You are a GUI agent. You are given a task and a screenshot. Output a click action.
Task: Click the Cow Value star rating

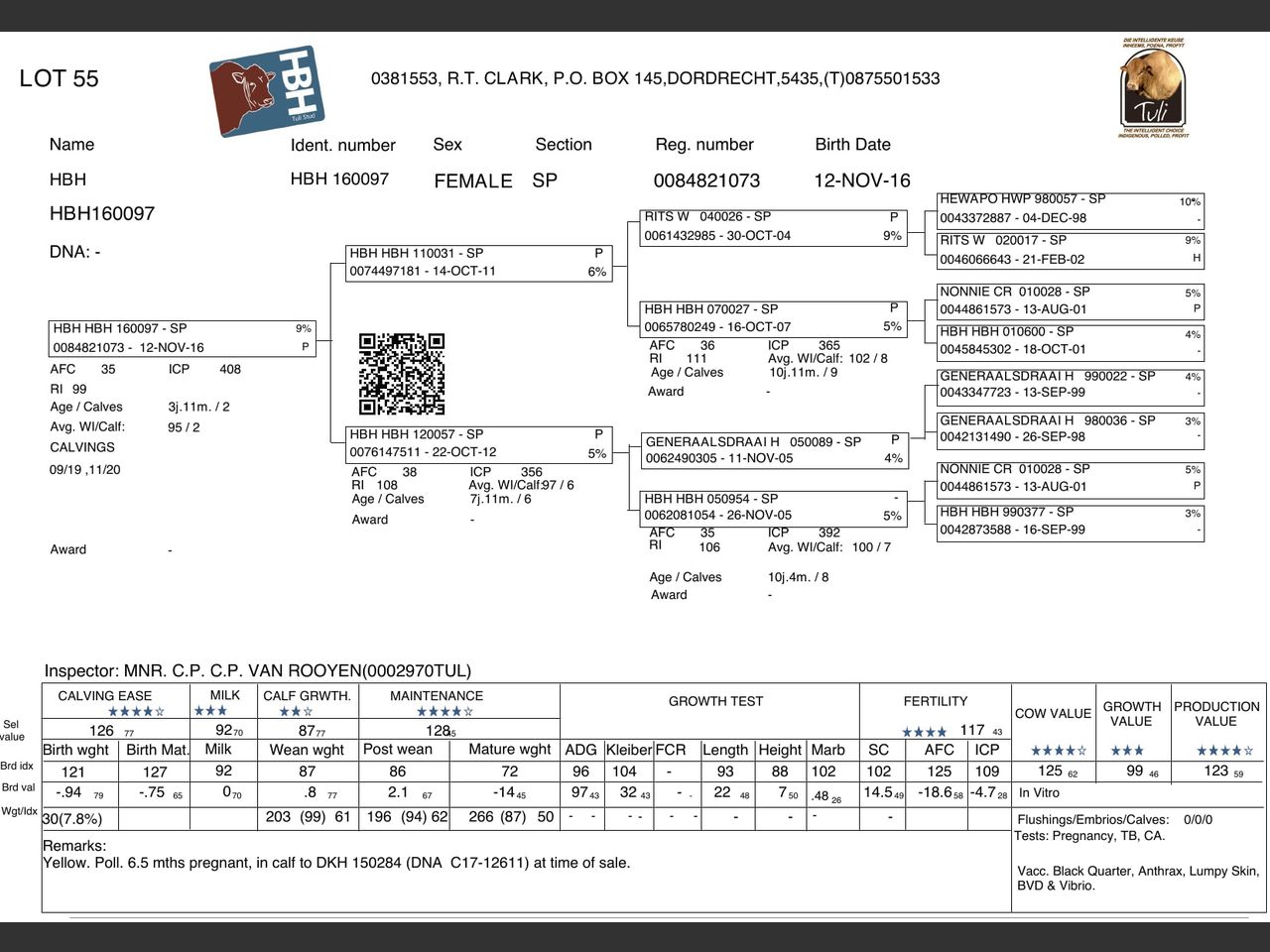pyautogui.click(x=1059, y=751)
